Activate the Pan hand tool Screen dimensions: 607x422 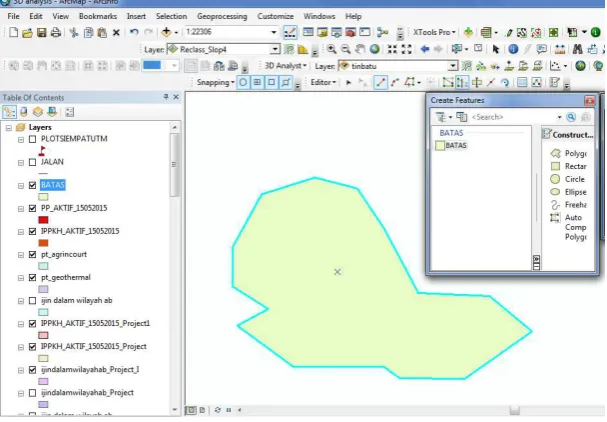pyautogui.click(x=360, y=49)
